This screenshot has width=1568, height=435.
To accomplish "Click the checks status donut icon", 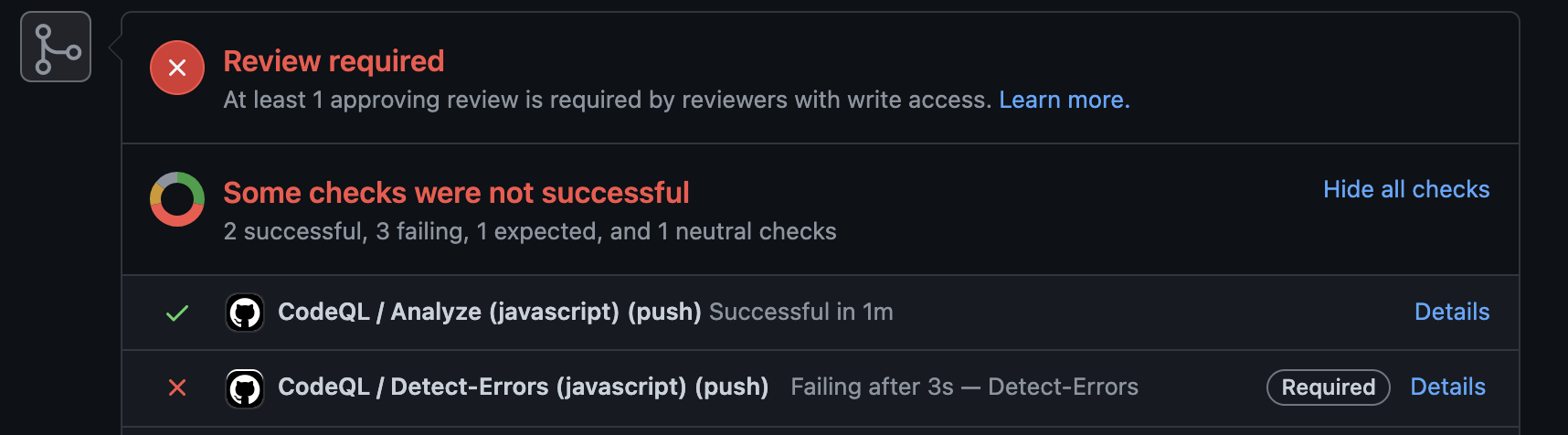I will [x=177, y=199].
